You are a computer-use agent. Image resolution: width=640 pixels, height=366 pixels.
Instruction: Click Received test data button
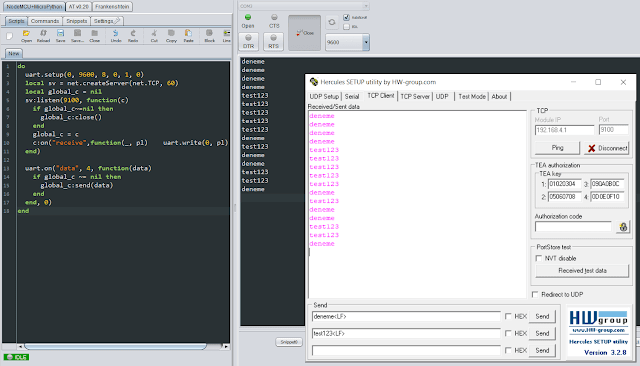point(582,271)
